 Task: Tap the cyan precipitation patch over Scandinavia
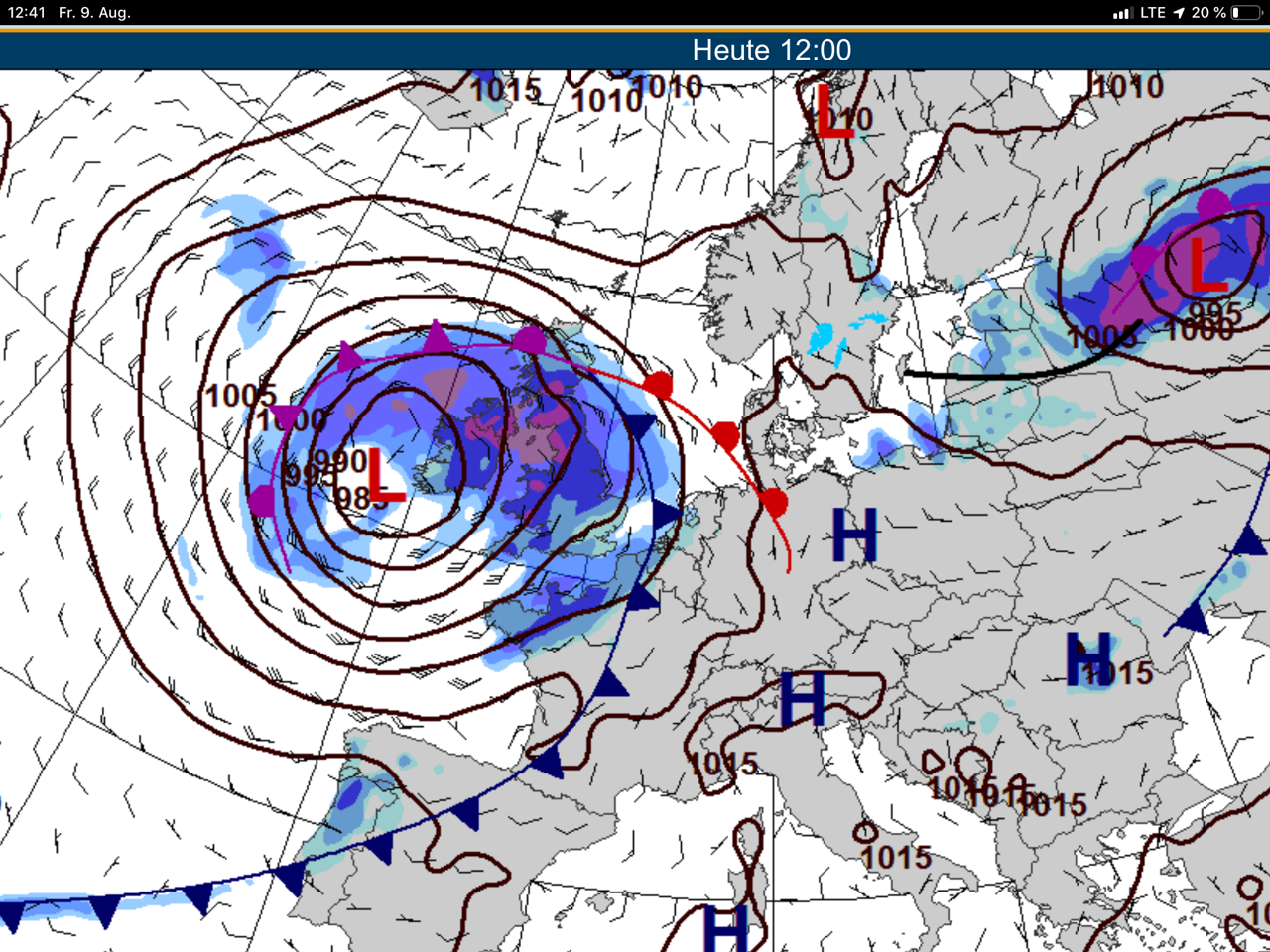click(x=826, y=338)
